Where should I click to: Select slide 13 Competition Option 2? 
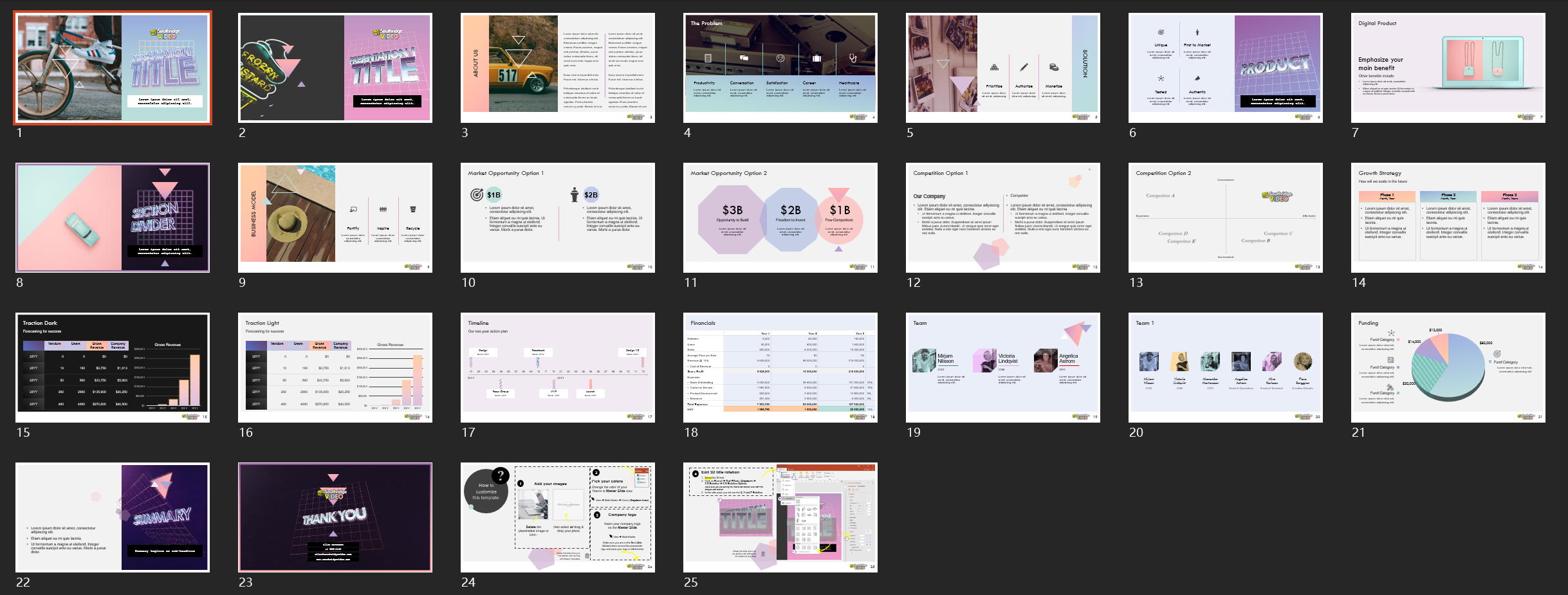coord(1226,217)
